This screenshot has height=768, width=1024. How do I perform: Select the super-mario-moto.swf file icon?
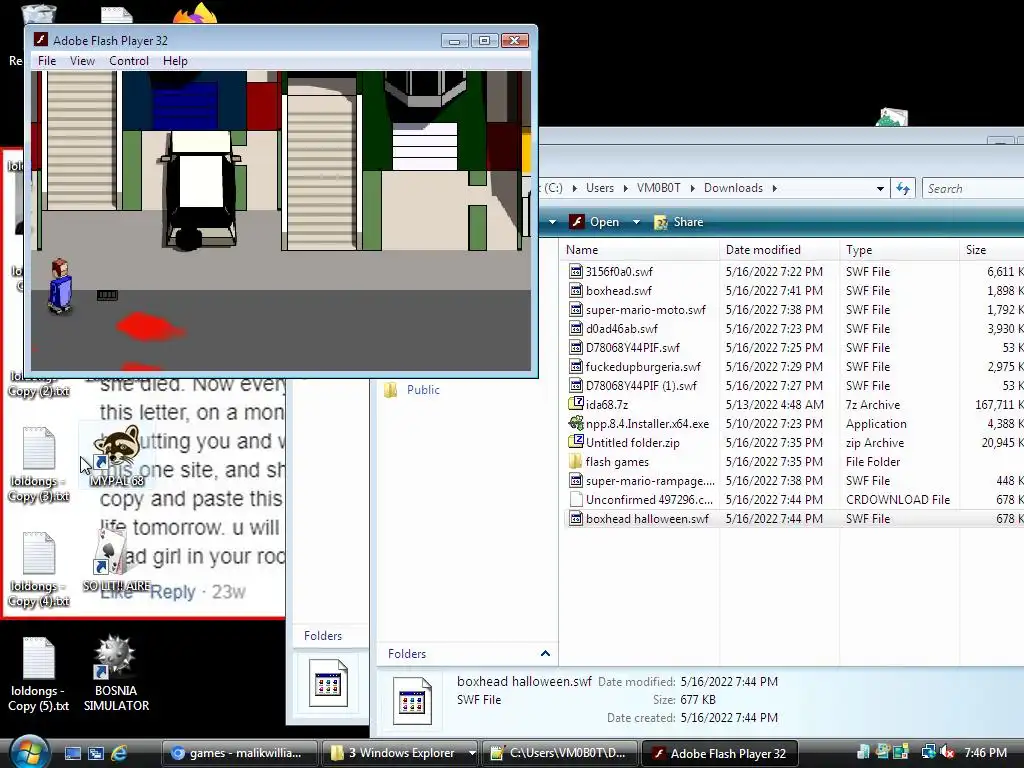(x=575, y=309)
